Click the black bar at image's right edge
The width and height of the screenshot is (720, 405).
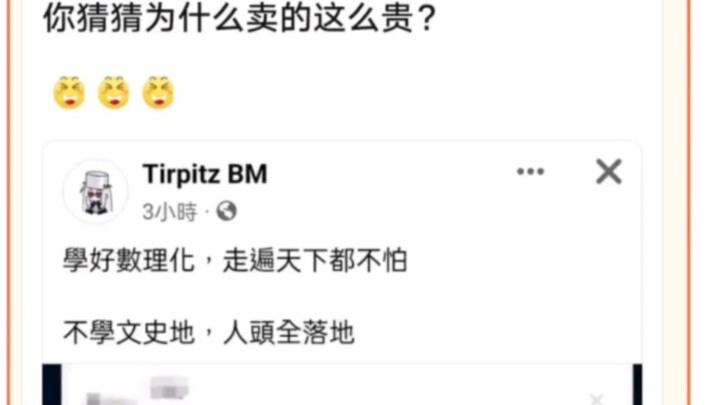637,385
